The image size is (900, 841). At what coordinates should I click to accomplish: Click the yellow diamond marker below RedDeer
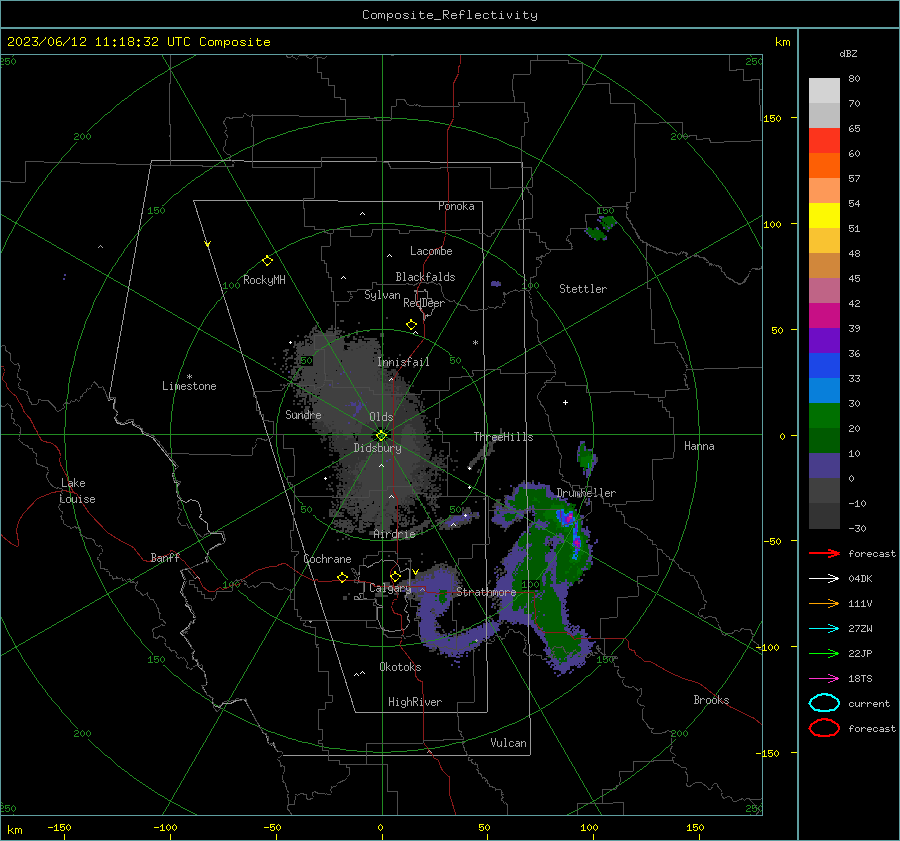(411, 325)
